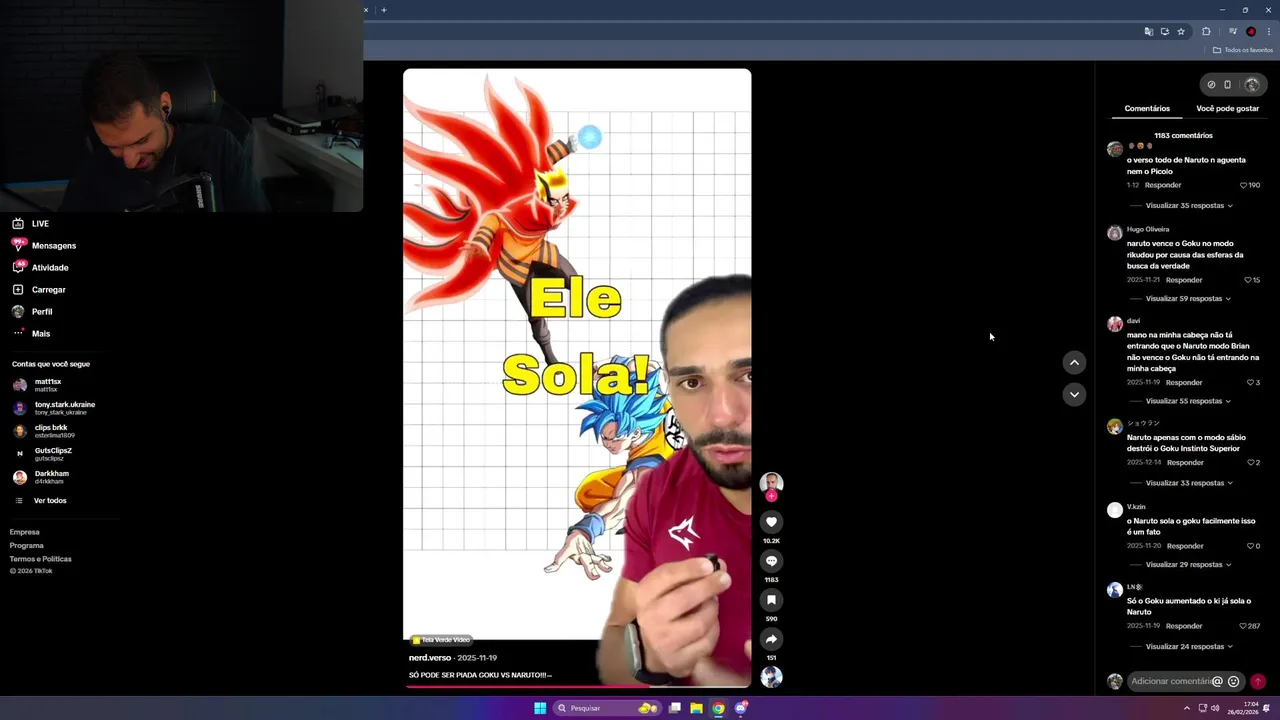The width and height of the screenshot is (1280, 720).
Task: Open followed account Darkkham
Action: (x=42, y=477)
